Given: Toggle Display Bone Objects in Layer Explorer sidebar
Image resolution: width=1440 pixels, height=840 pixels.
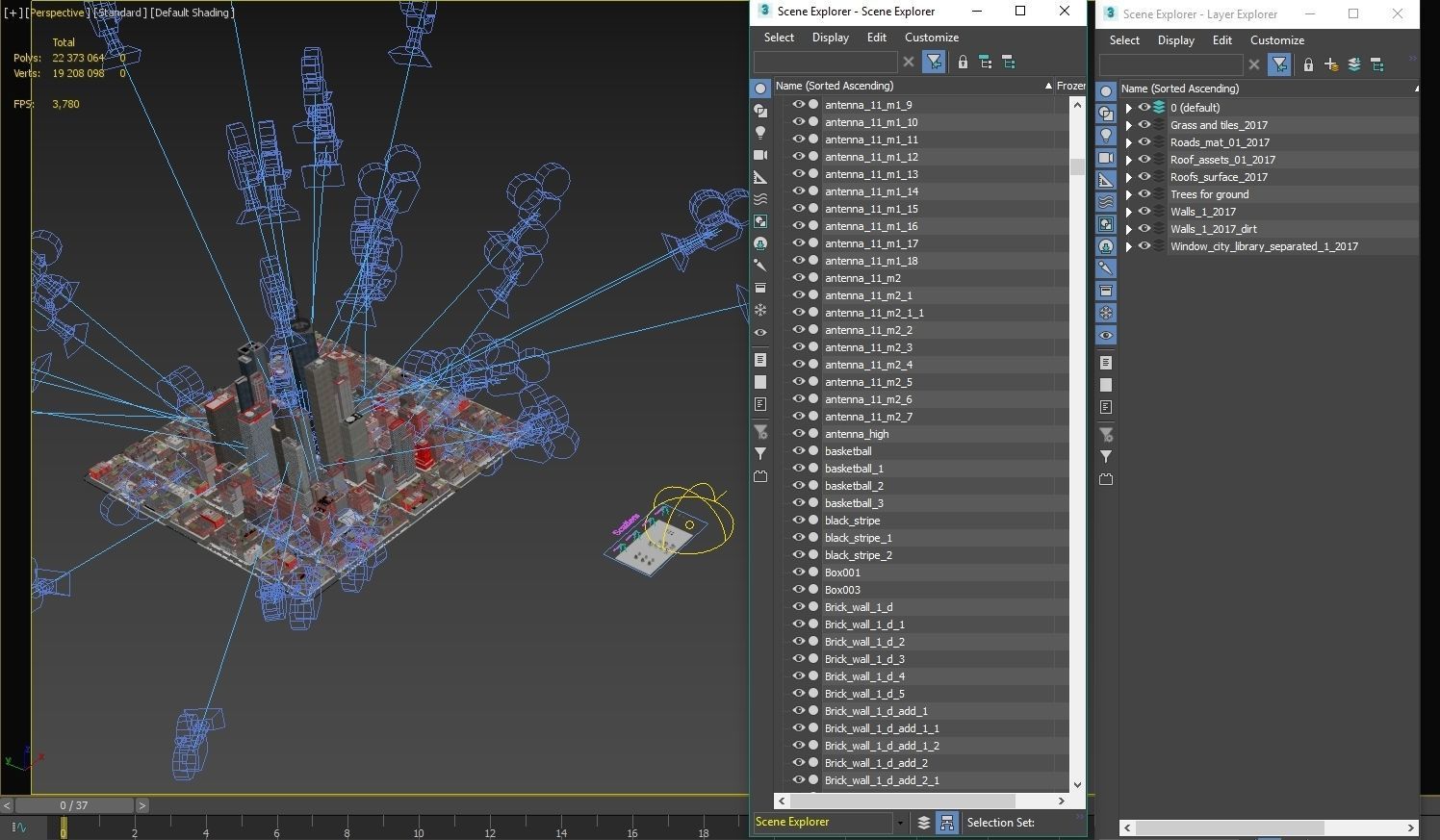Looking at the screenshot, I should 1106,268.
